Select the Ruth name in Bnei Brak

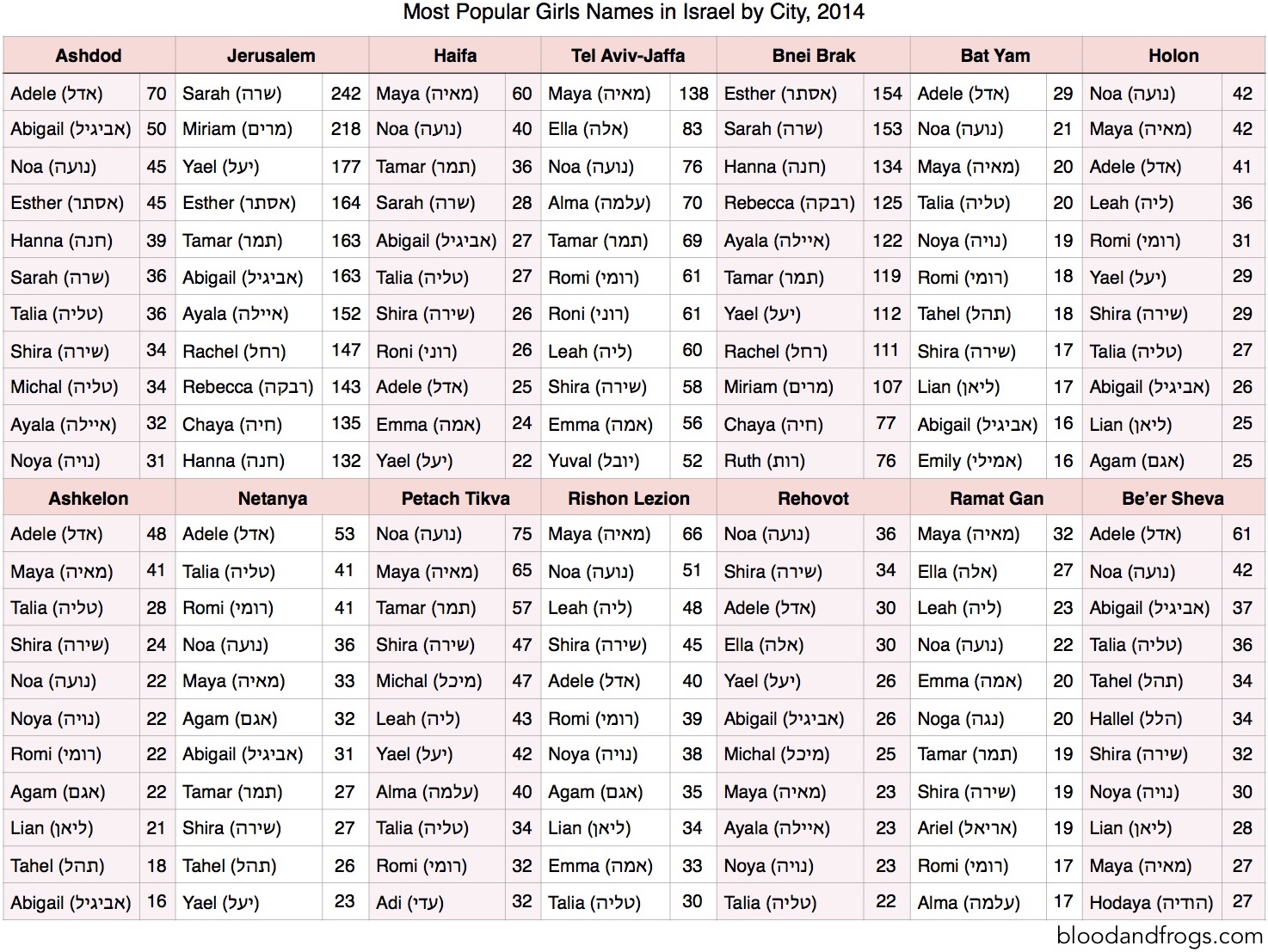pos(764,461)
